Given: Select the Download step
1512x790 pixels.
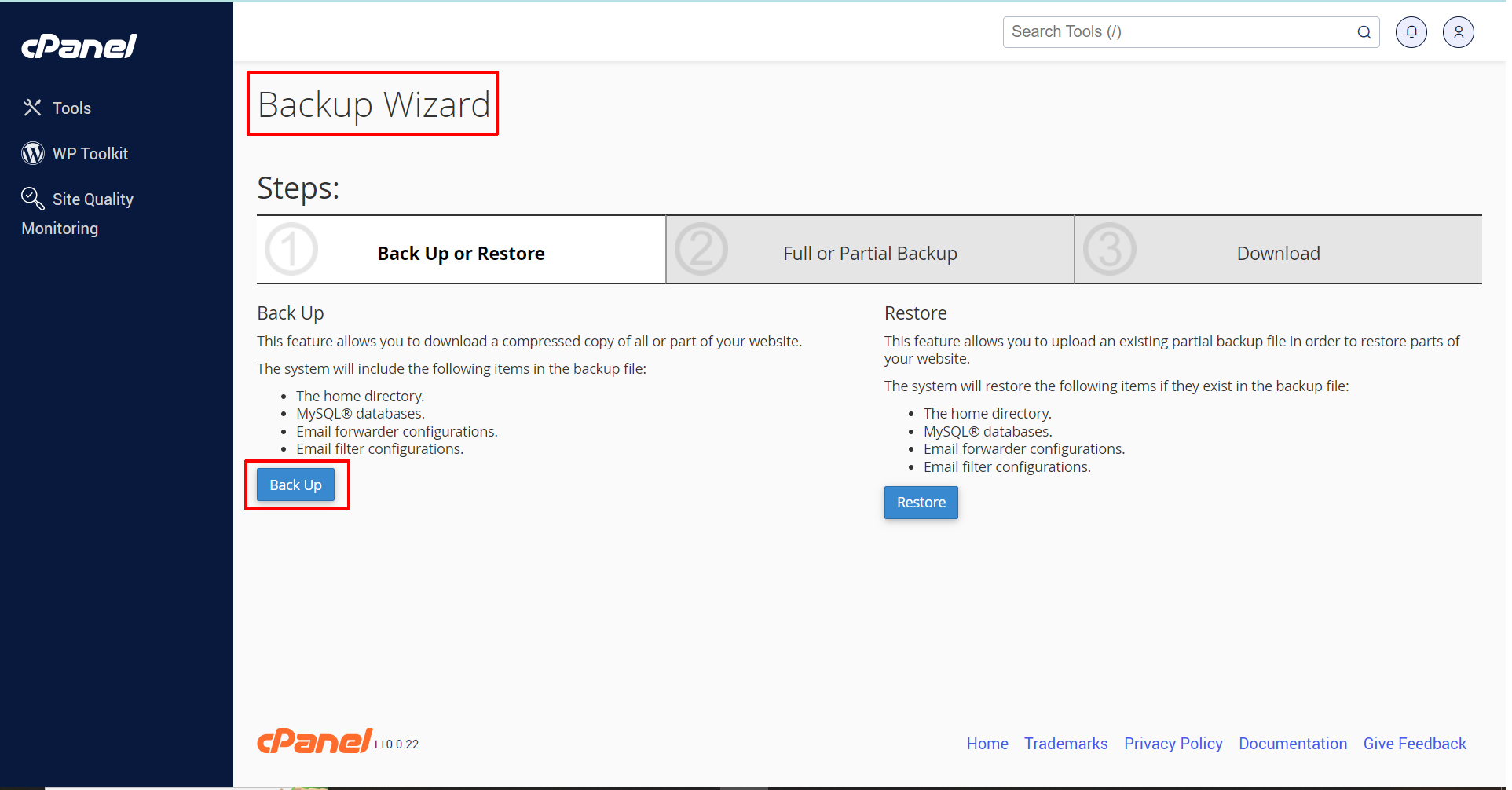Looking at the screenshot, I should 1278,254.
